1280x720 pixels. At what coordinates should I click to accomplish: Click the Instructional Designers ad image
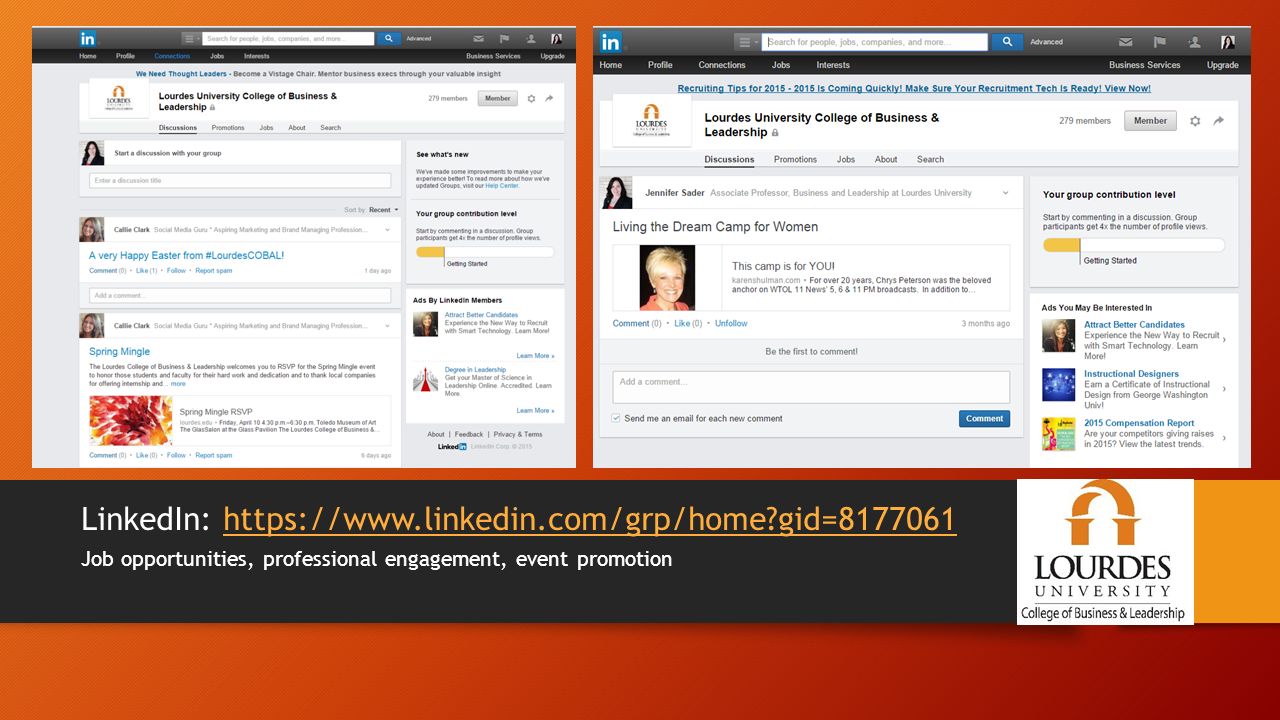coord(1058,385)
